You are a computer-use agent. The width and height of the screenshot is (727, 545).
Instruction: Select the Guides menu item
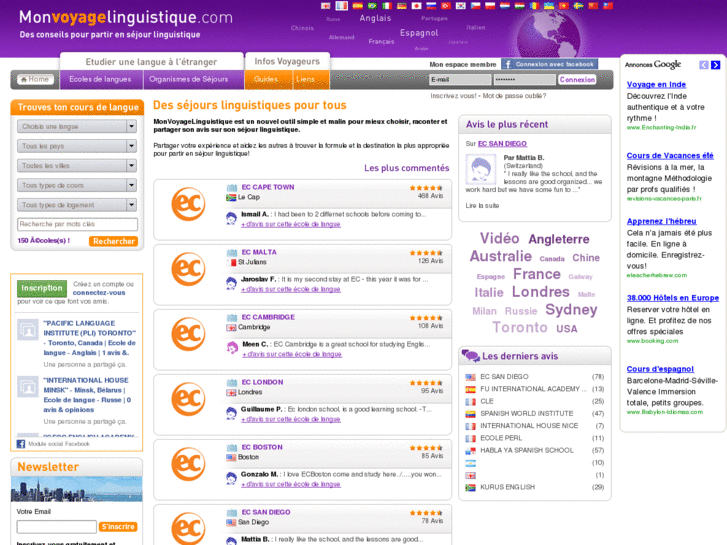266,79
